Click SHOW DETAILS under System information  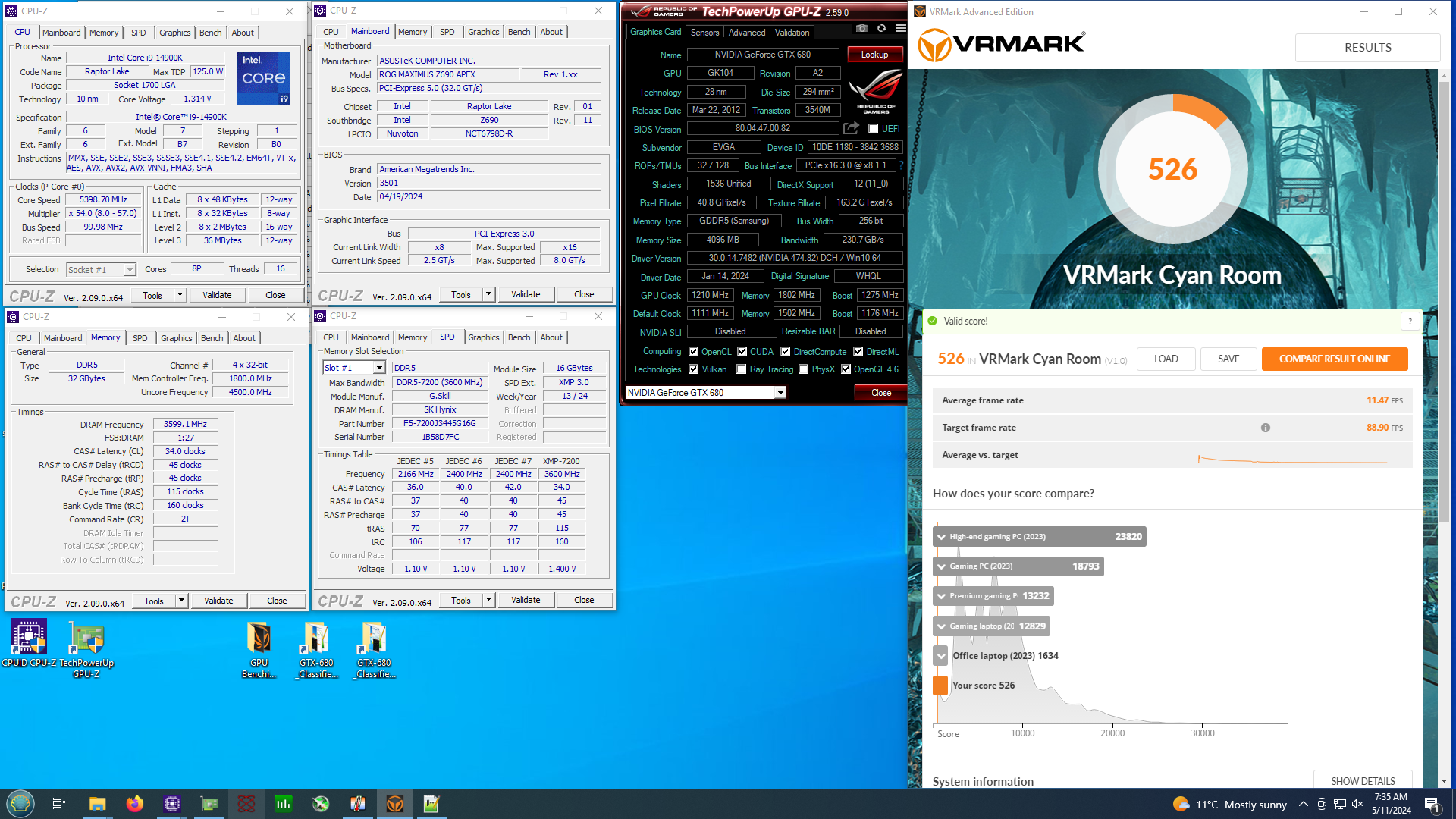(1363, 781)
